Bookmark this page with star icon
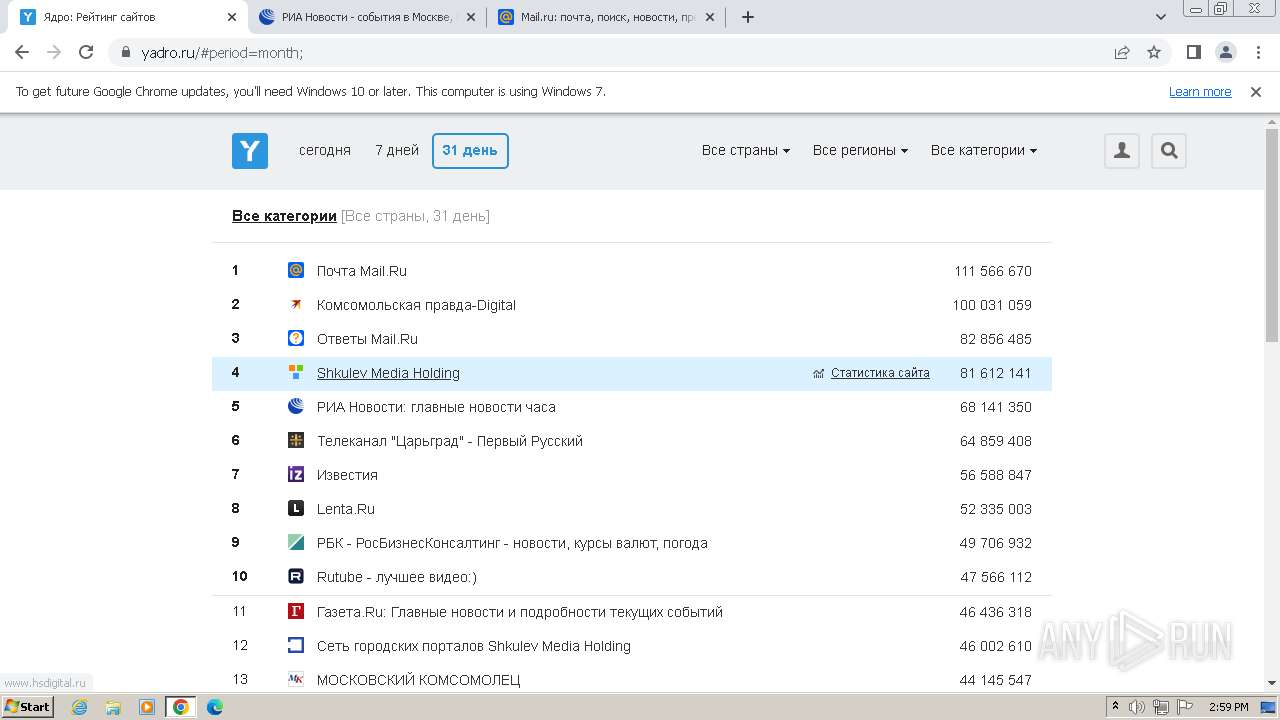This screenshot has height=720, width=1280. [x=1154, y=52]
